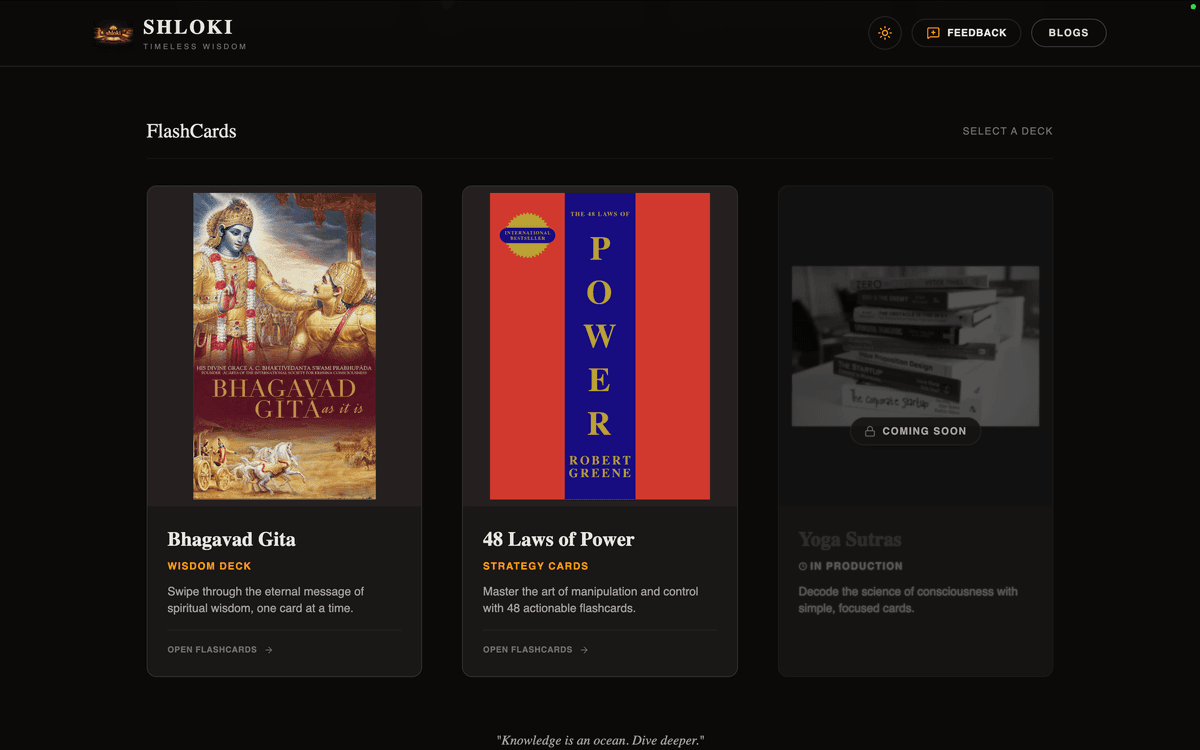Open the 48 Laws of Power cover
Screen dimensions: 1200x750
pos(599,346)
